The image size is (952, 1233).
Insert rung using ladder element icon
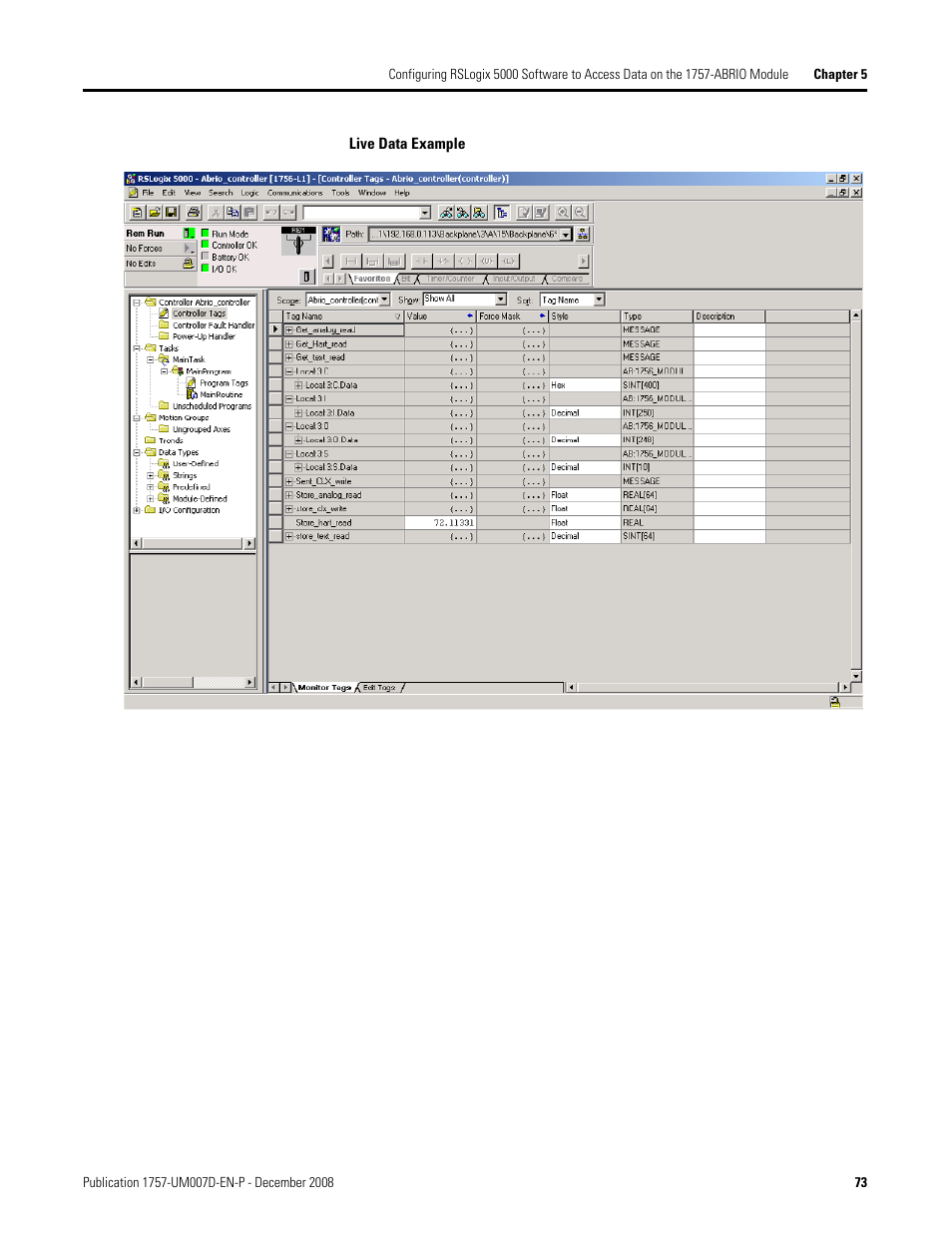(350, 261)
